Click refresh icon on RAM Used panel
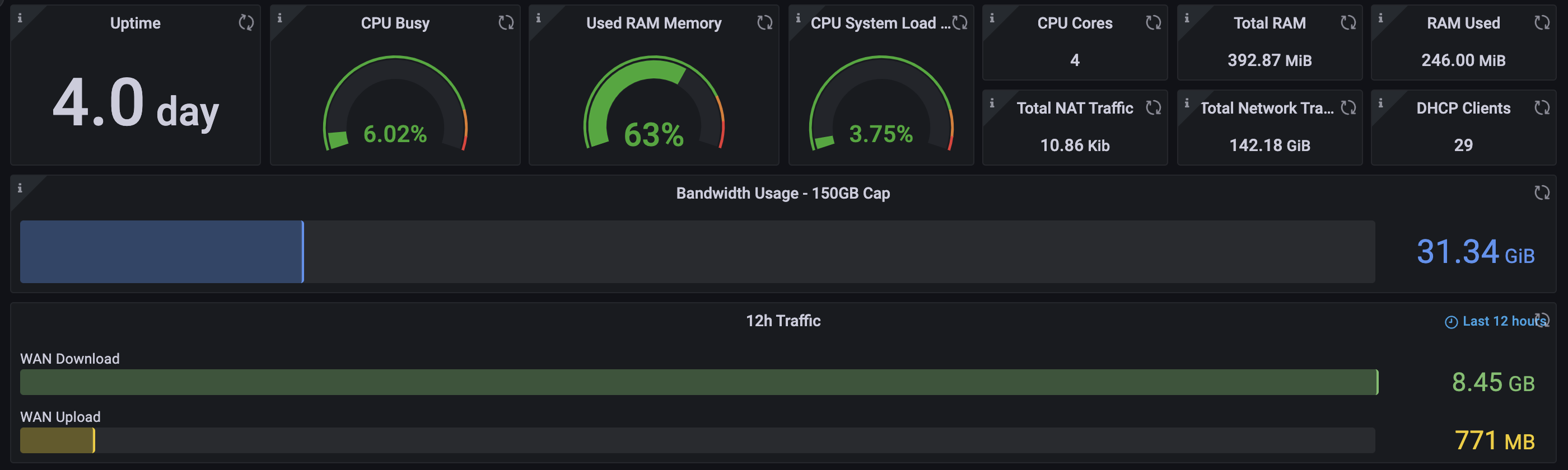Viewport: 1568px width, 470px height. (x=1541, y=22)
